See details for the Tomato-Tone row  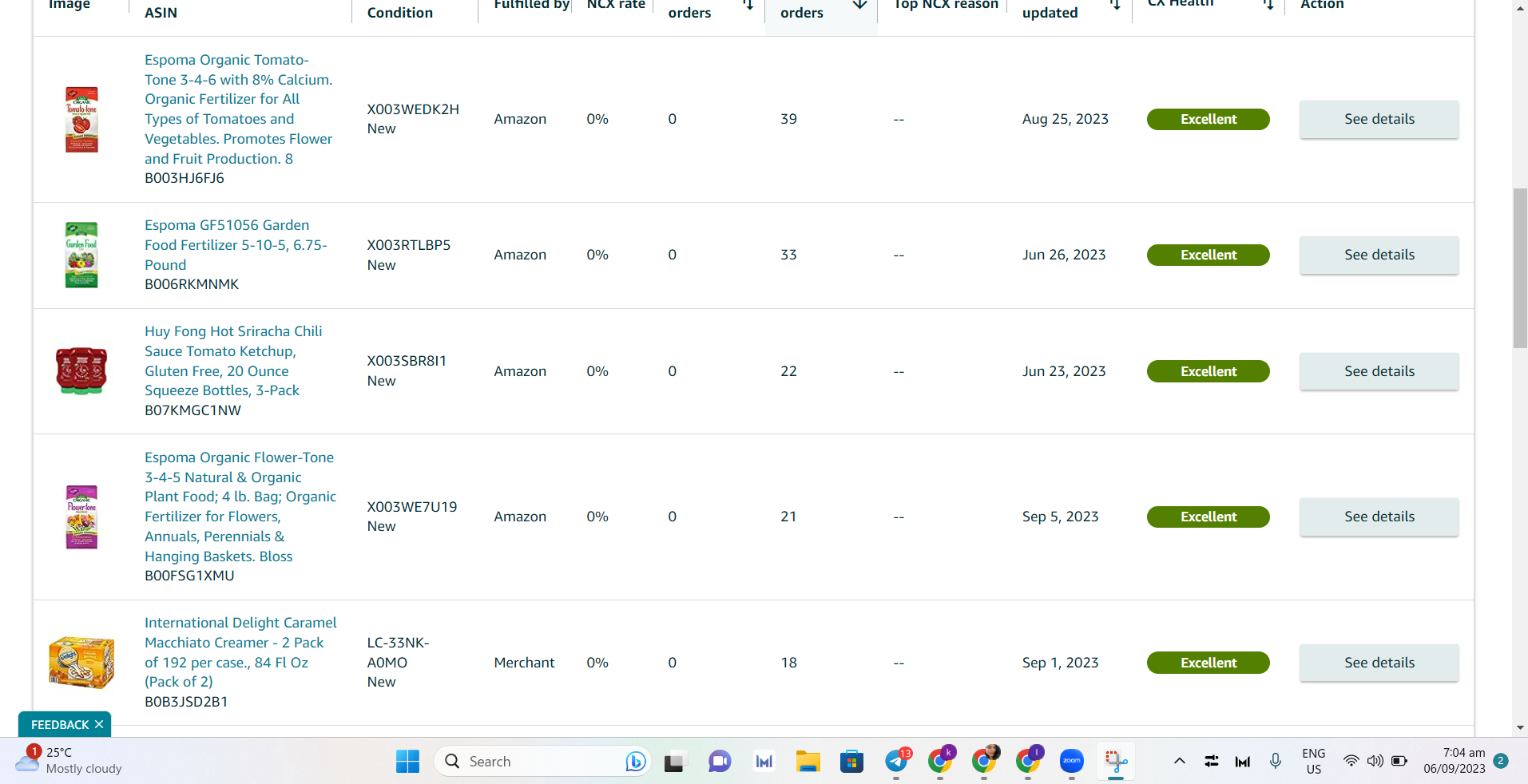coord(1379,119)
